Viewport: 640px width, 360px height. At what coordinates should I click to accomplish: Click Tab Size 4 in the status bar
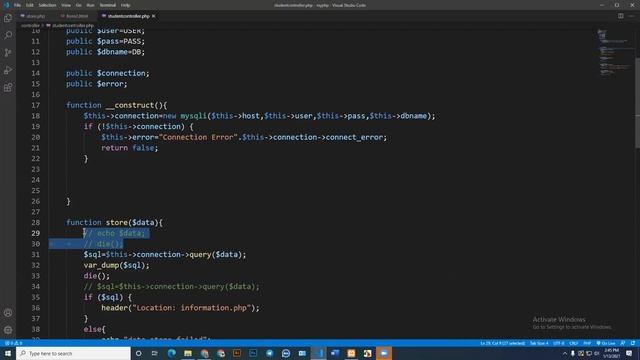pos(539,343)
